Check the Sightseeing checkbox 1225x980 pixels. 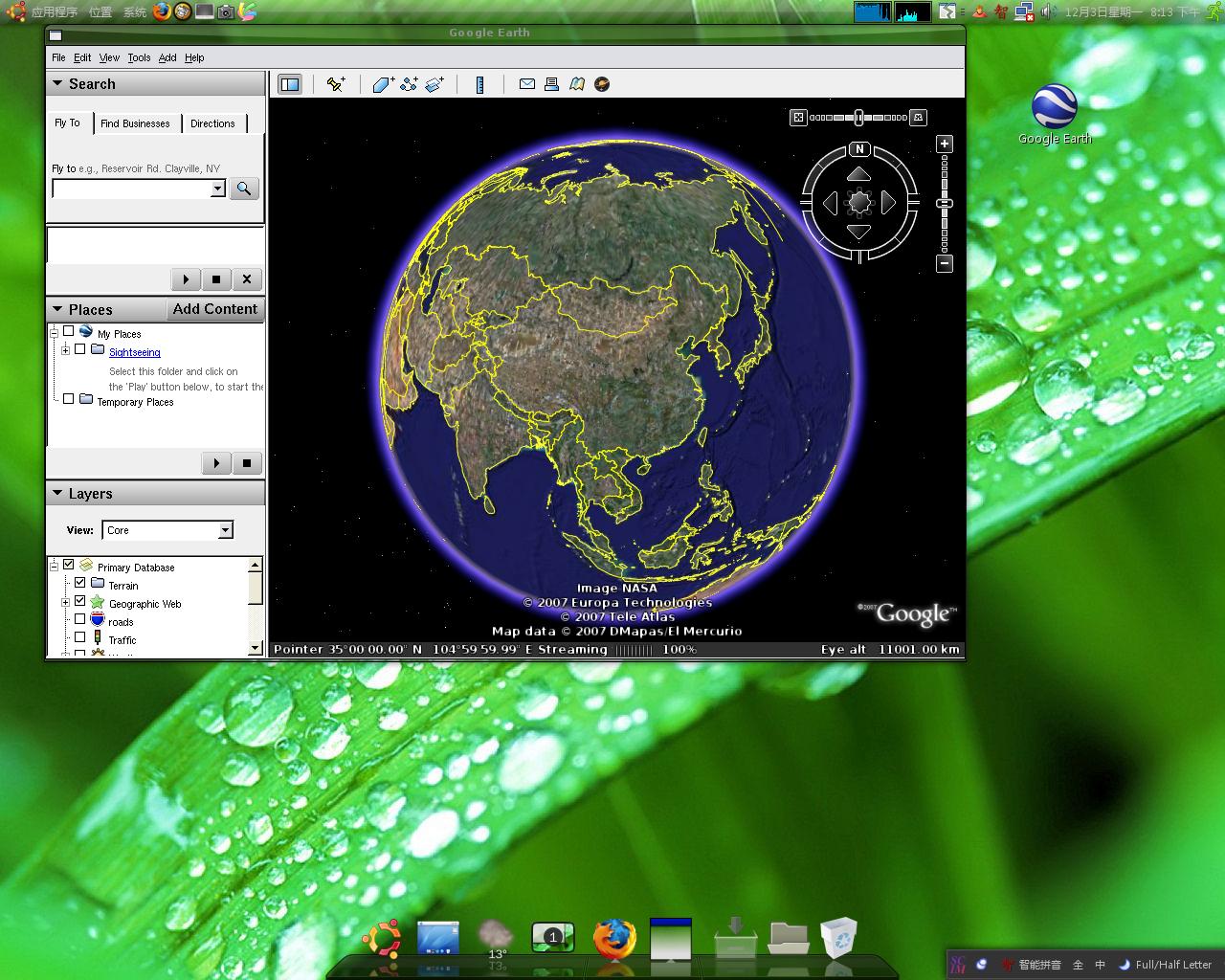point(80,349)
